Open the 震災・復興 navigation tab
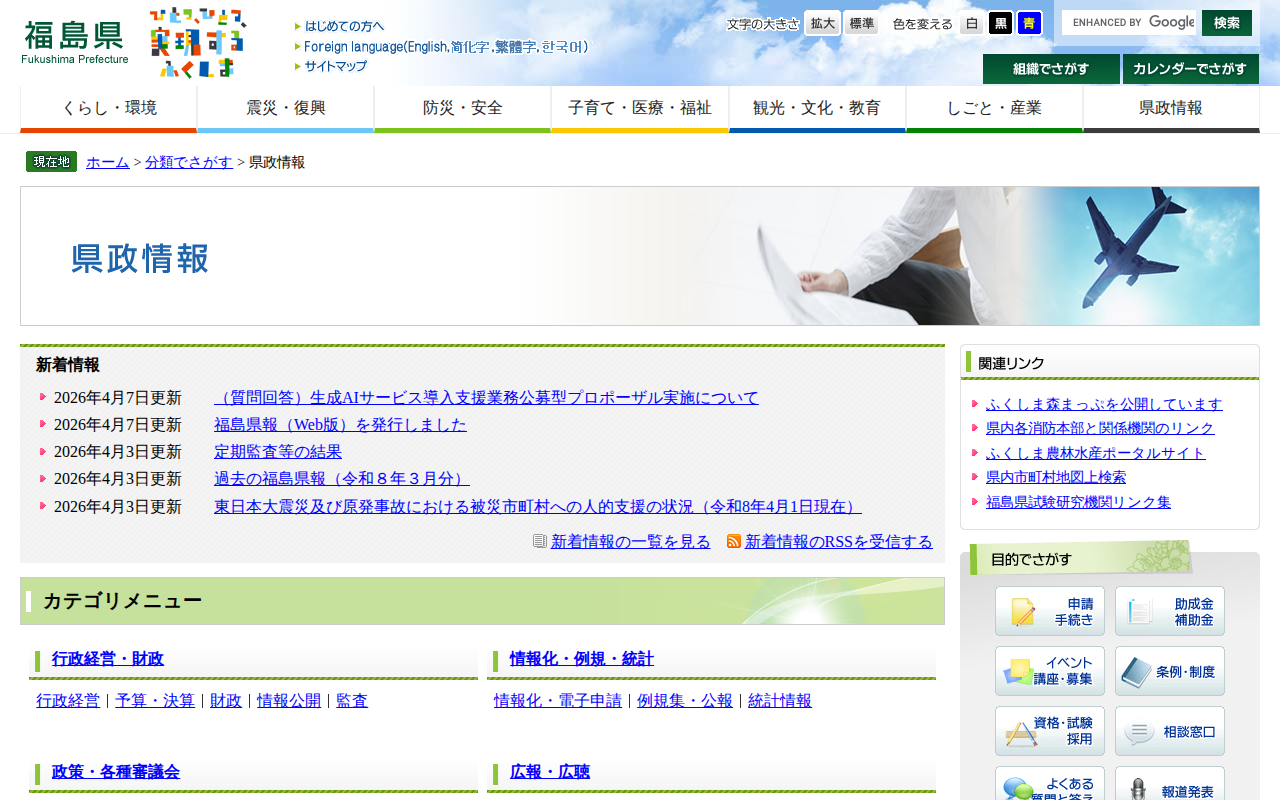 click(x=286, y=109)
